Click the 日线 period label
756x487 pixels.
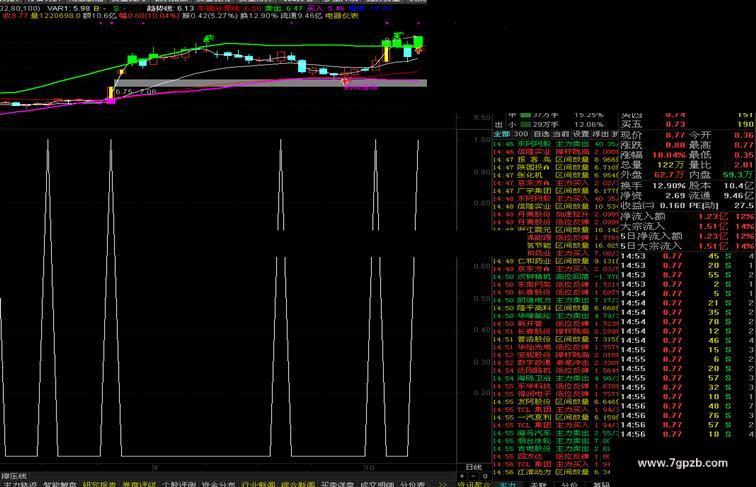point(474,467)
